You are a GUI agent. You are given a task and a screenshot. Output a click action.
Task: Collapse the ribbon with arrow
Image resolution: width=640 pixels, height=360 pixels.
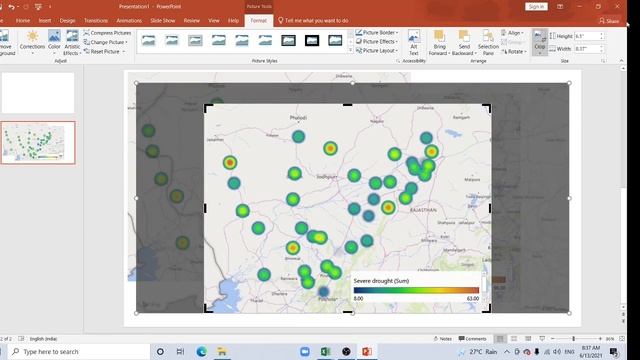(621, 61)
